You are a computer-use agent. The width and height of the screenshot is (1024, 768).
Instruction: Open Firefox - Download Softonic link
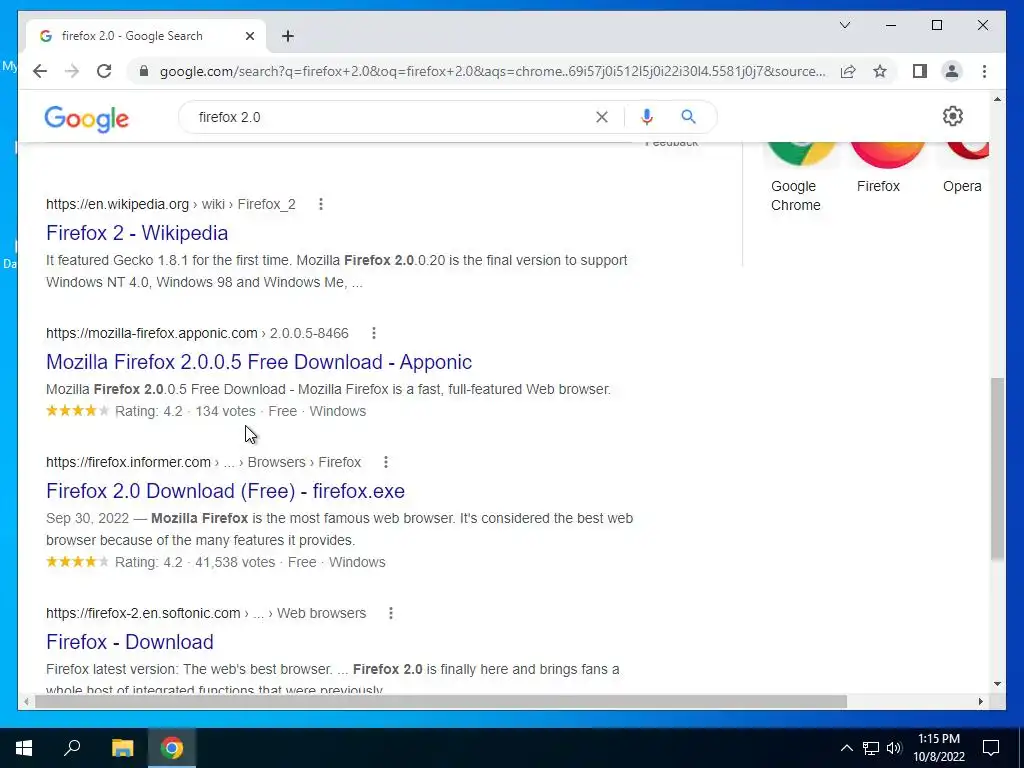[129, 642]
